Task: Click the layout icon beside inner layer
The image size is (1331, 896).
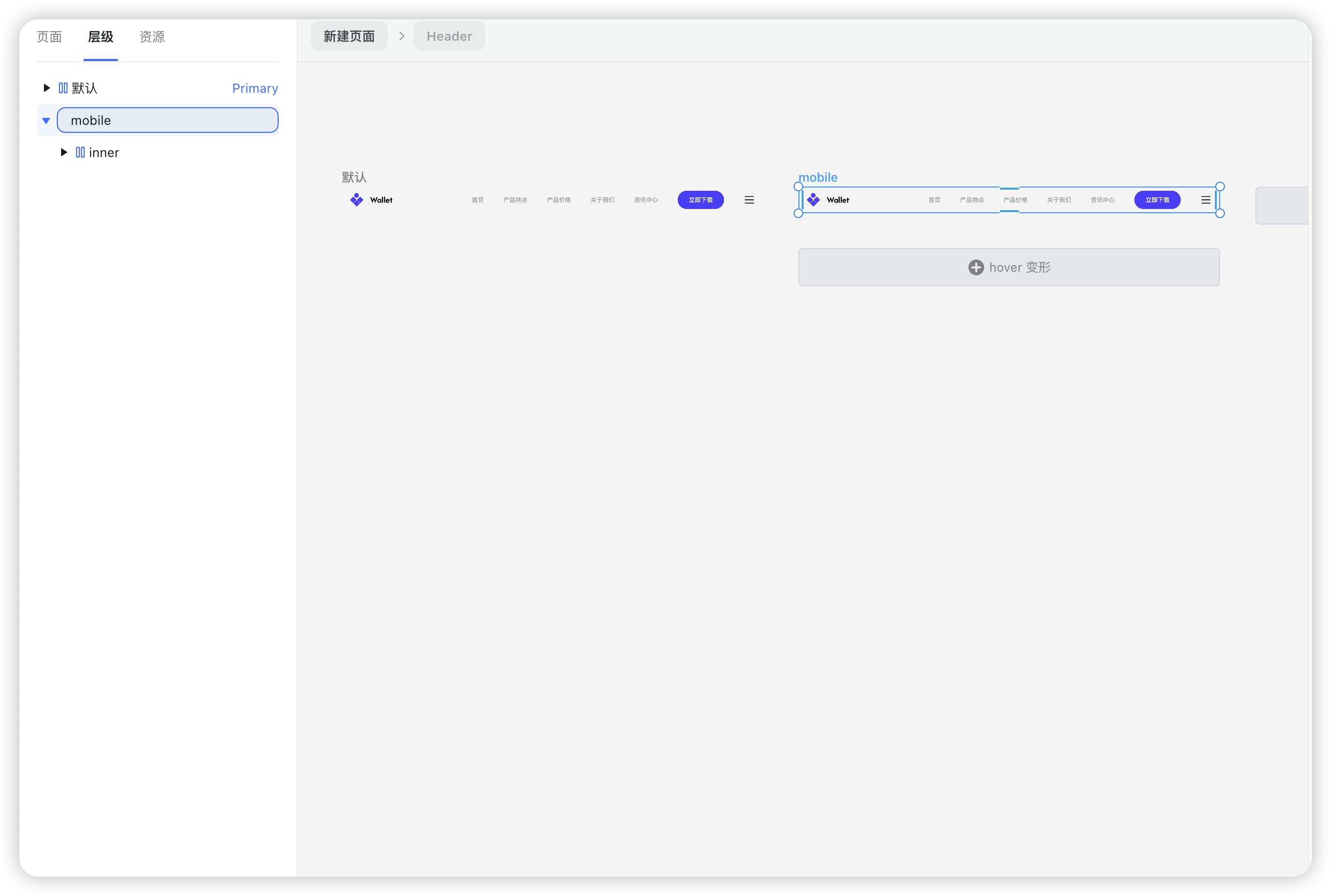Action: click(x=80, y=153)
